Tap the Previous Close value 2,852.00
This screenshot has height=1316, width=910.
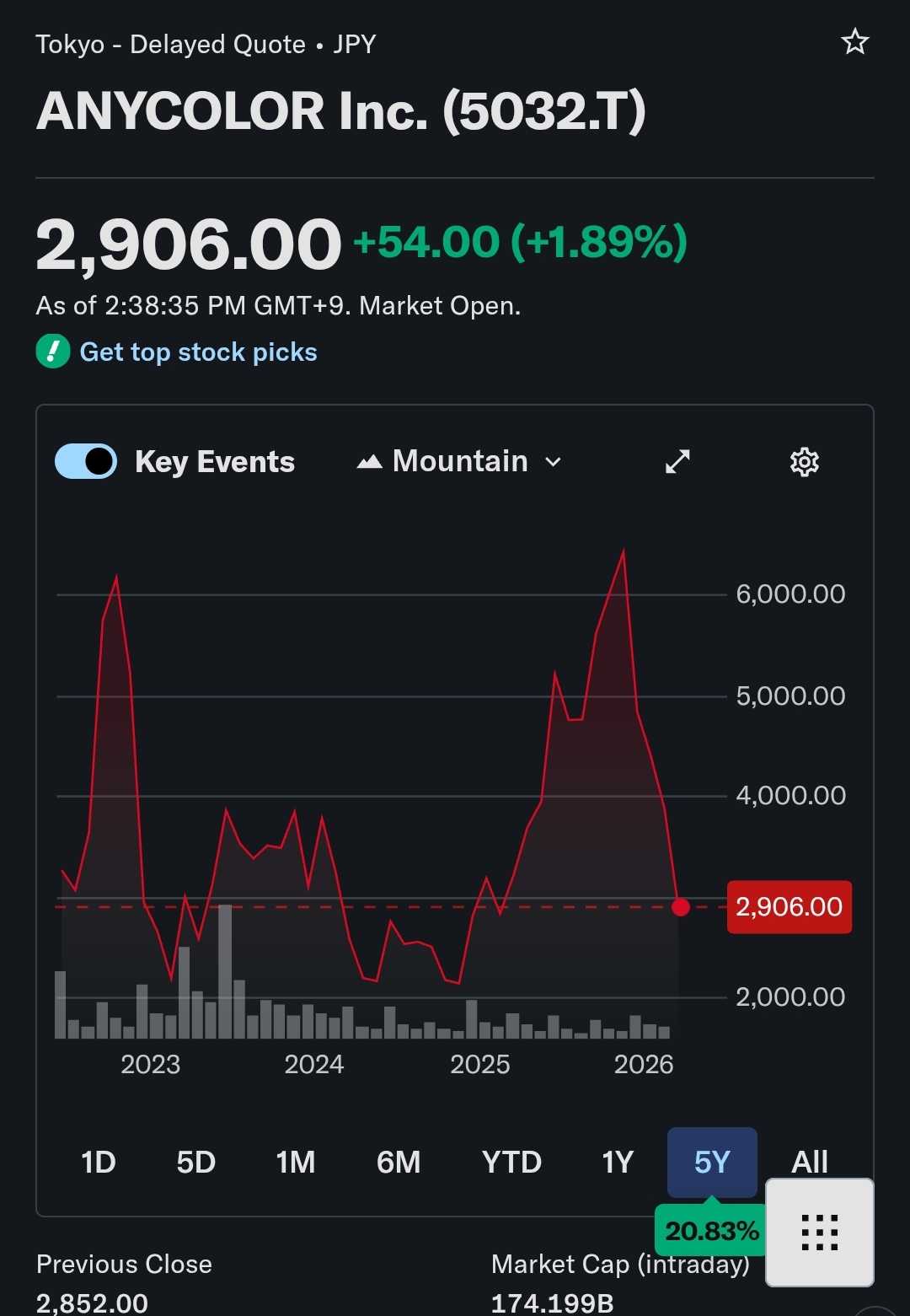(92, 1303)
